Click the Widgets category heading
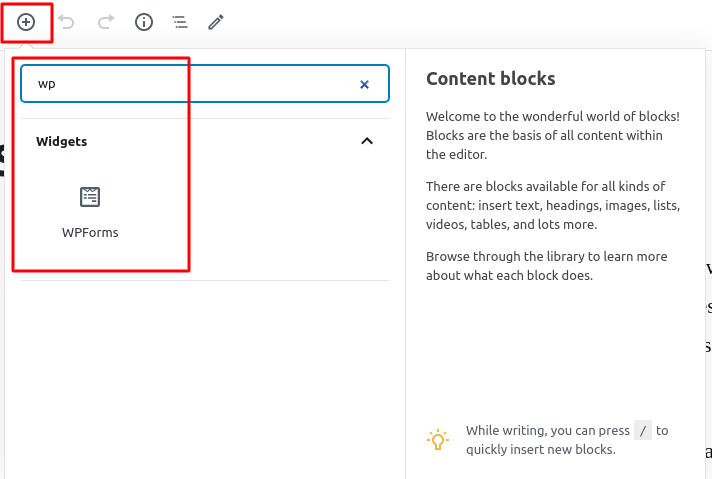The image size is (712, 479). tap(62, 142)
